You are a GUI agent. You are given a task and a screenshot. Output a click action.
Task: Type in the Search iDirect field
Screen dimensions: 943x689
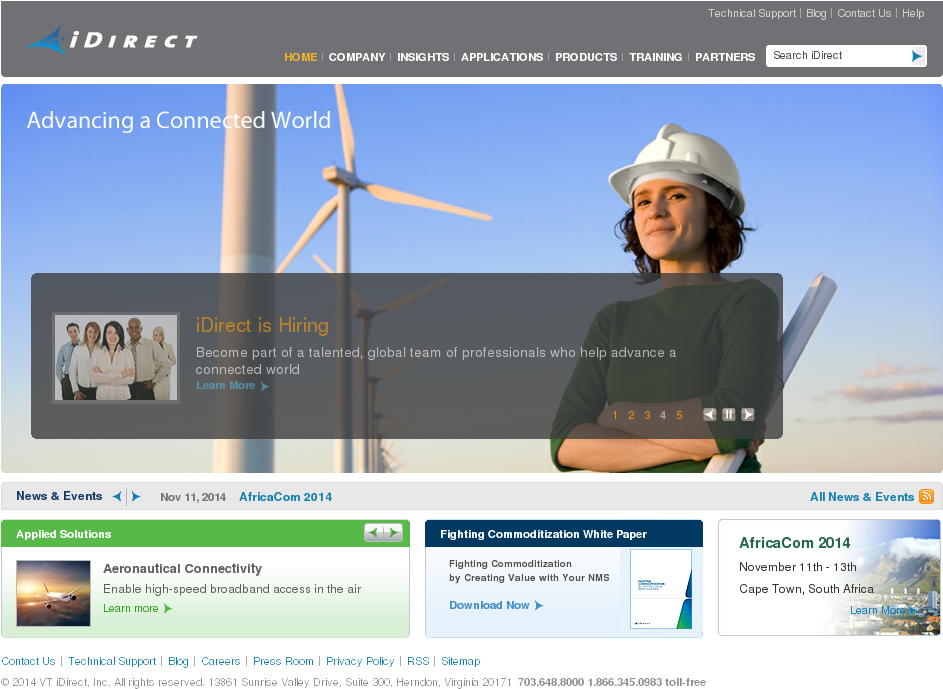836,56
